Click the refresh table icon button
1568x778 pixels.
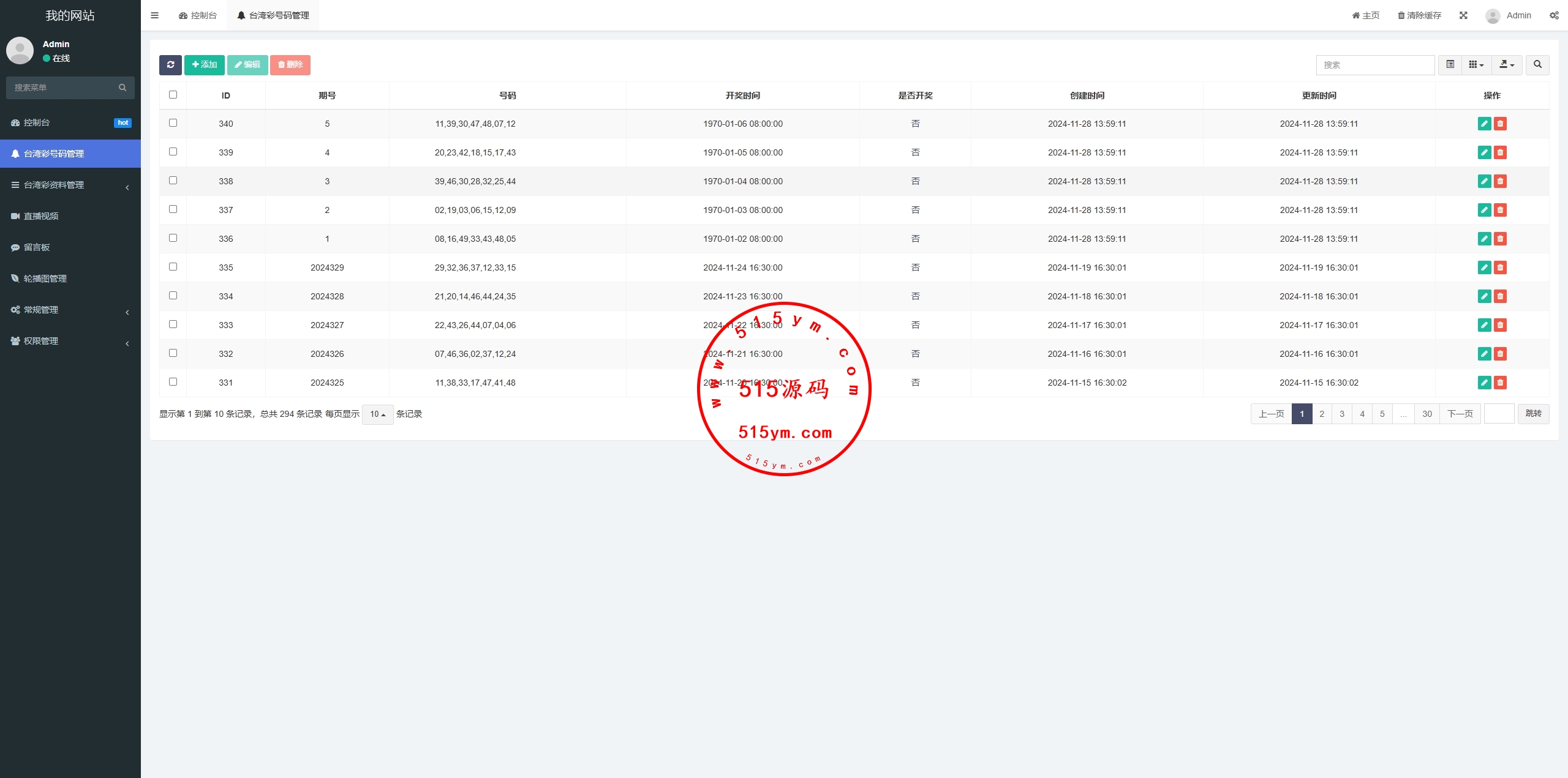tap(170, 65)
